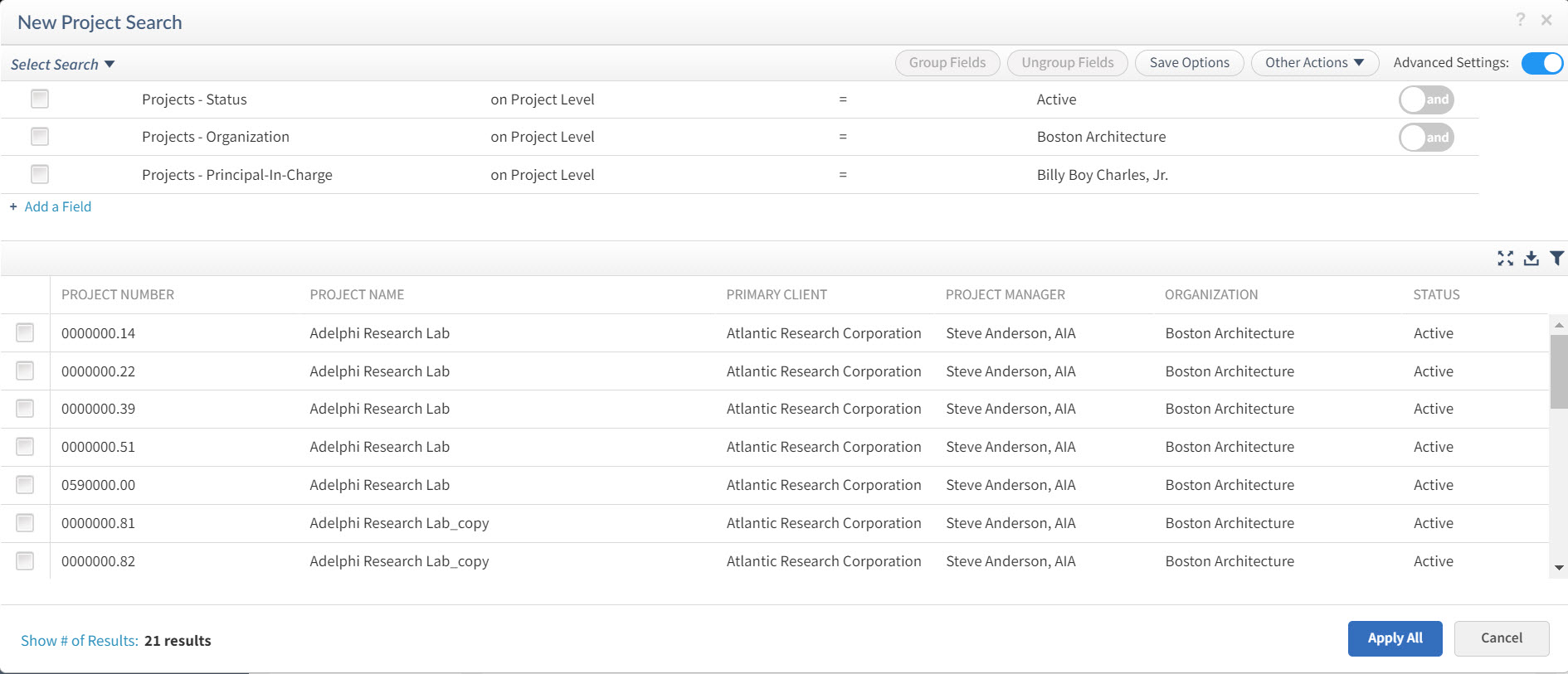Viewport: 1568px width, 674px height.
Task: Select checkbox for project 0000000.51
Action: (25, 447)
